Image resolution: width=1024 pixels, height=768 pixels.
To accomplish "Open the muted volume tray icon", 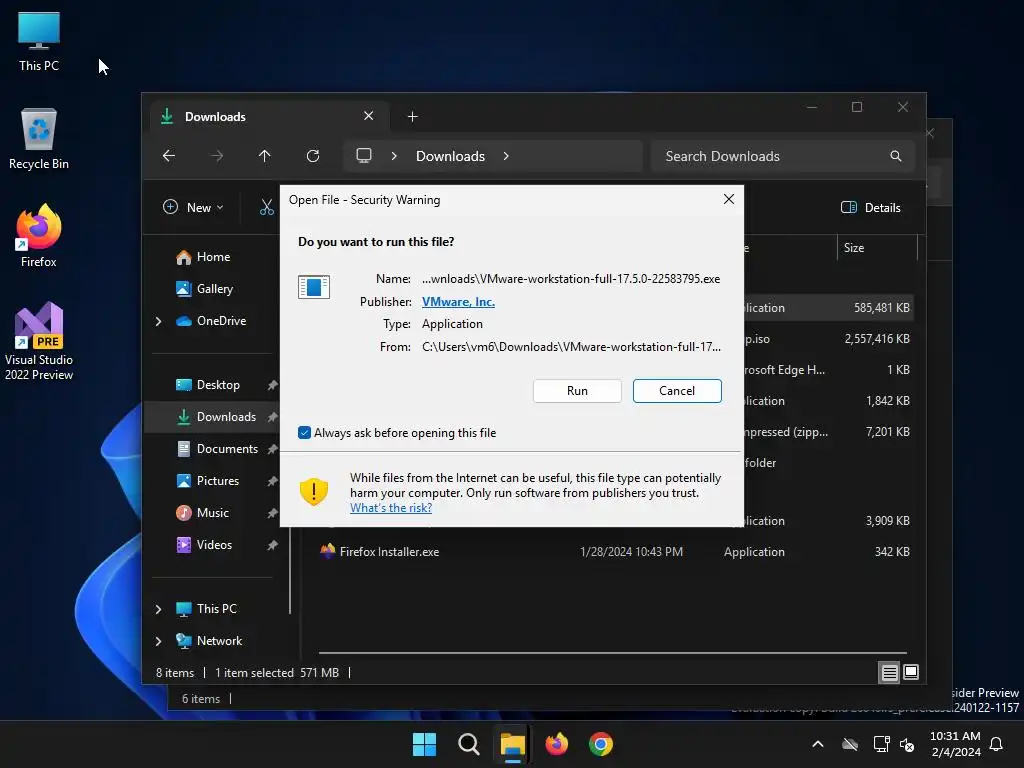I will [906, 744].
